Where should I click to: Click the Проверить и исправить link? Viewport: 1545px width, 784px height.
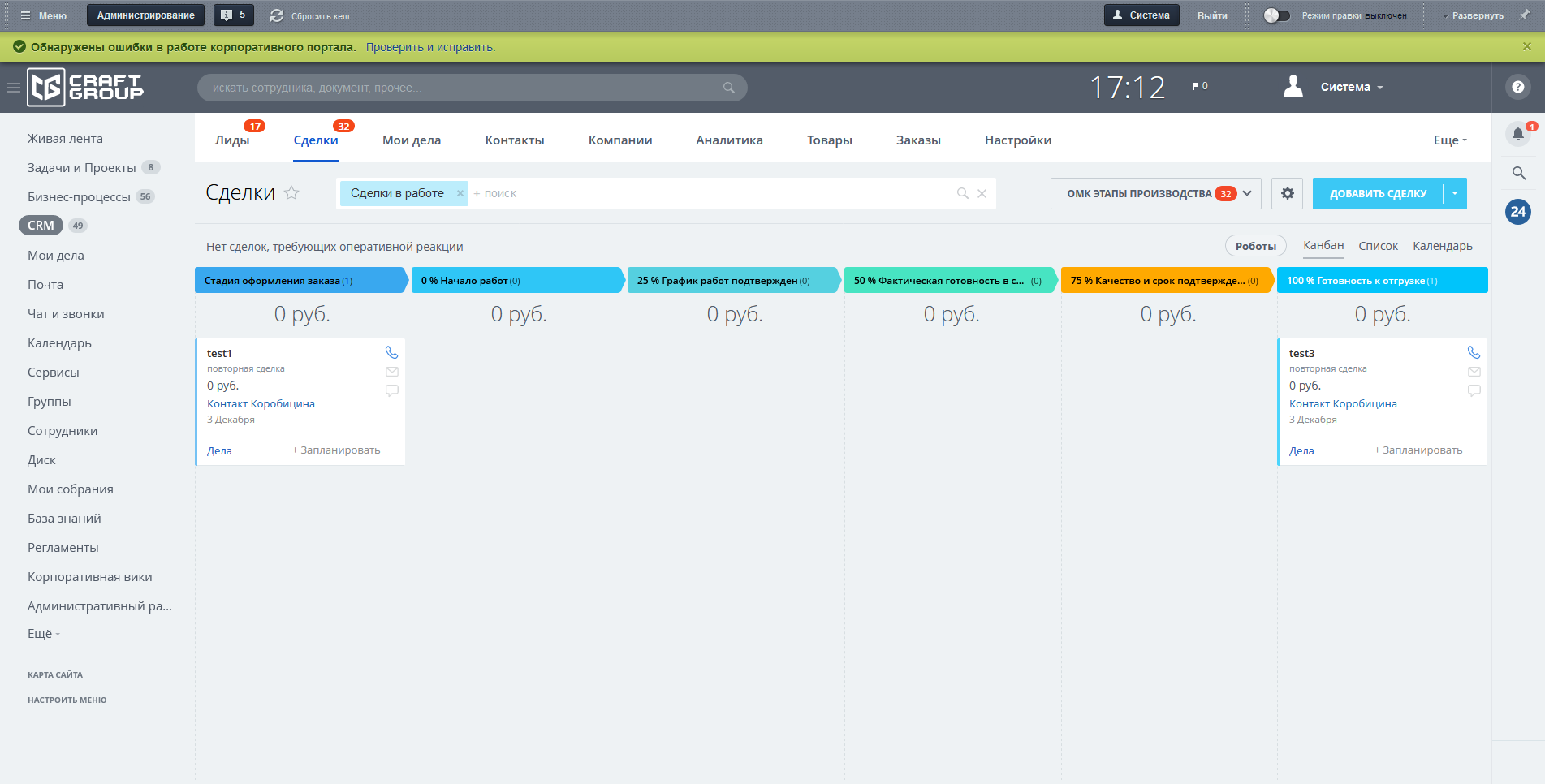coord(429,47)
